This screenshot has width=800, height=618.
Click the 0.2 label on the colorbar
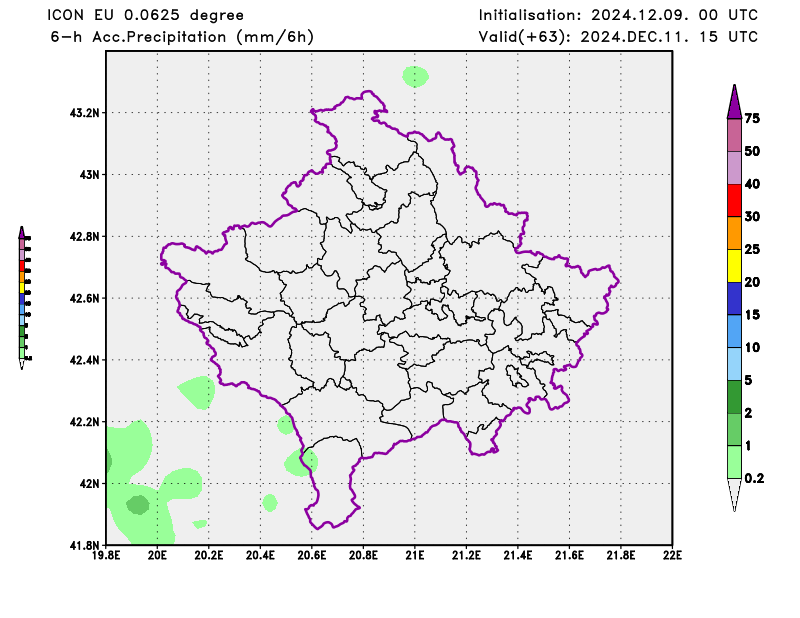tap(754, 478)
